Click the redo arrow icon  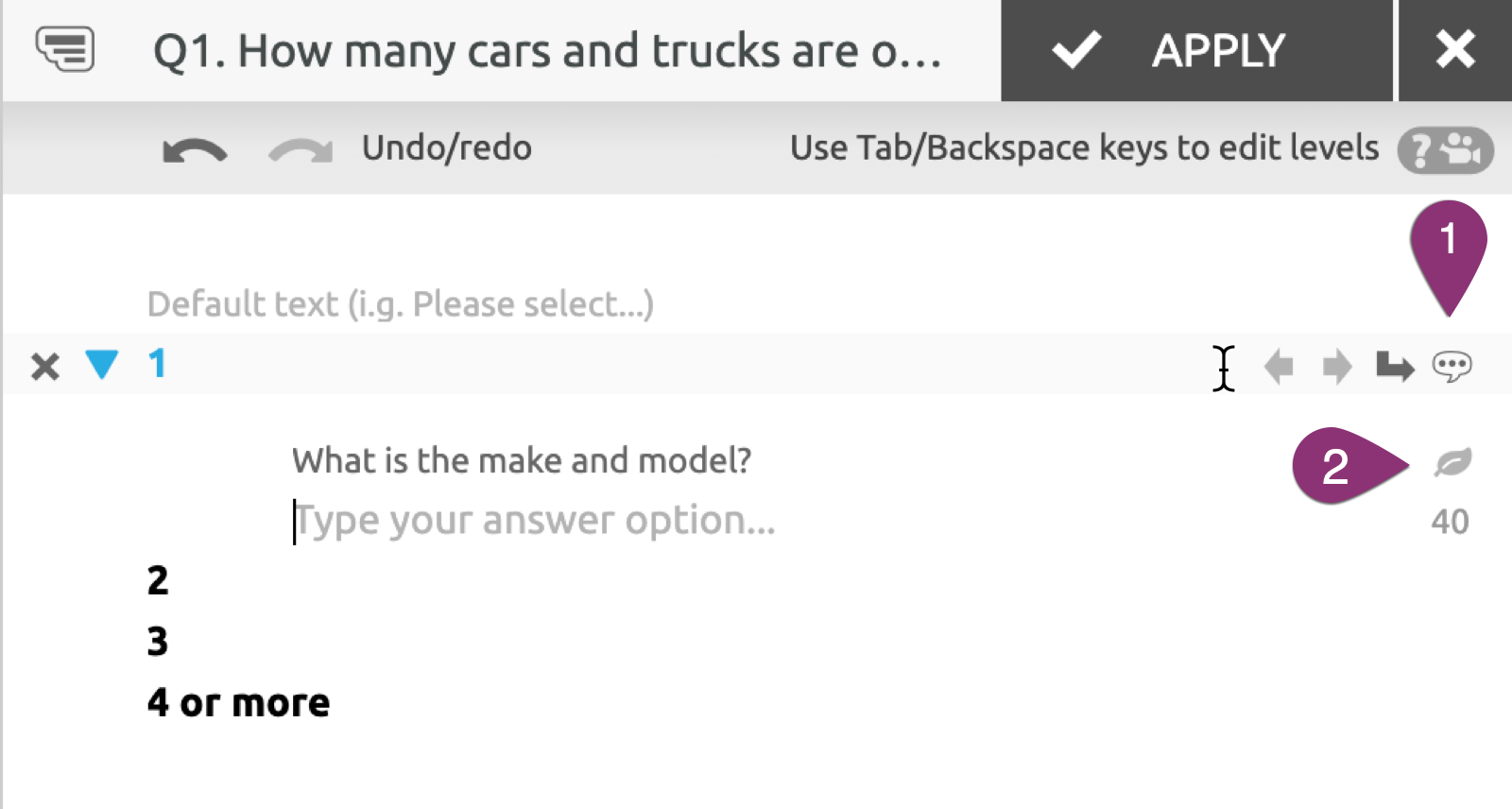click(x=301, y=150)
